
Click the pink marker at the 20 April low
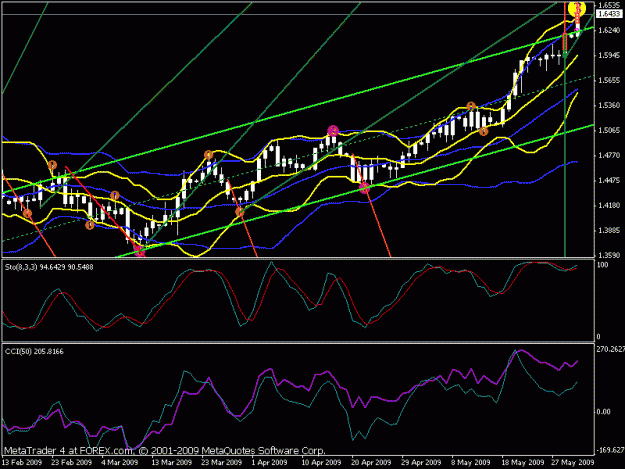point(364,188)
